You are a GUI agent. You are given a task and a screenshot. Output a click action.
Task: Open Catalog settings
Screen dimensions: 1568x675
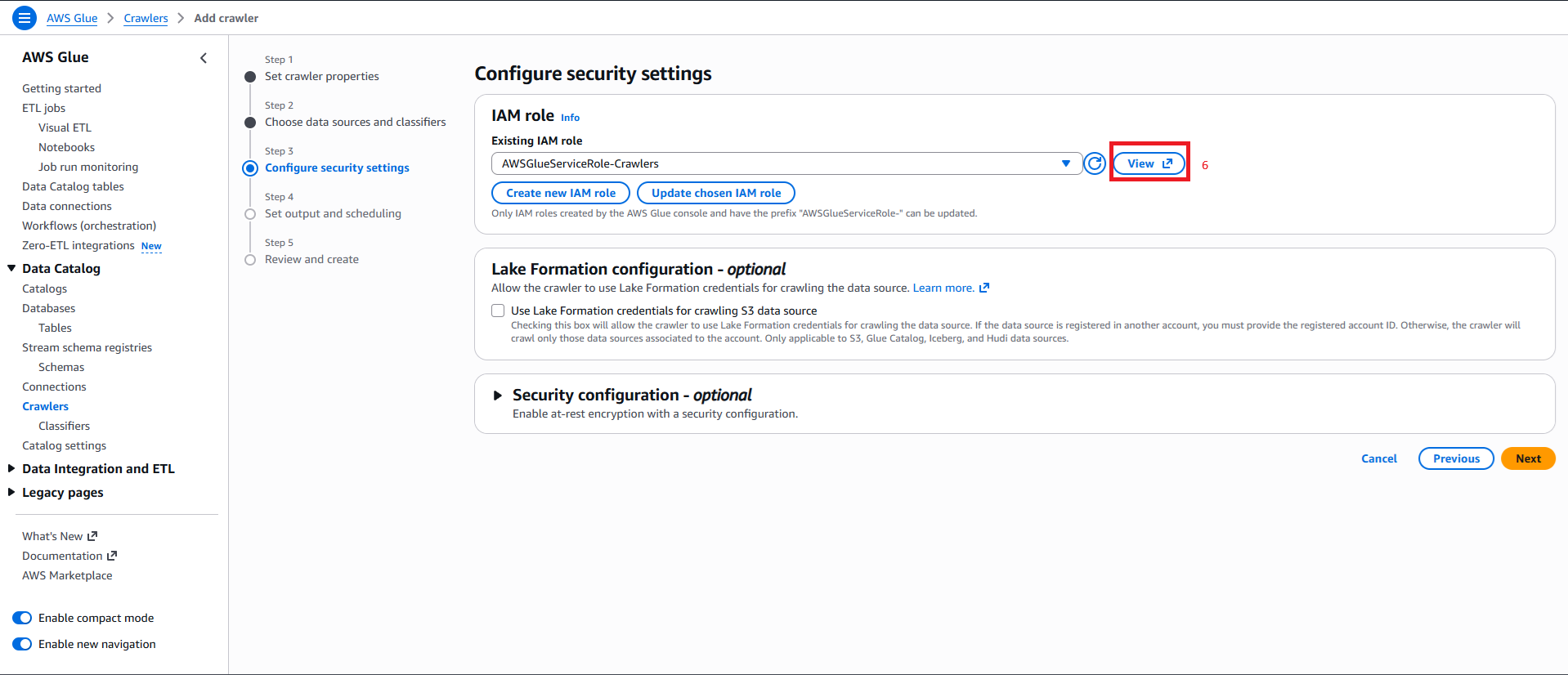64,445
